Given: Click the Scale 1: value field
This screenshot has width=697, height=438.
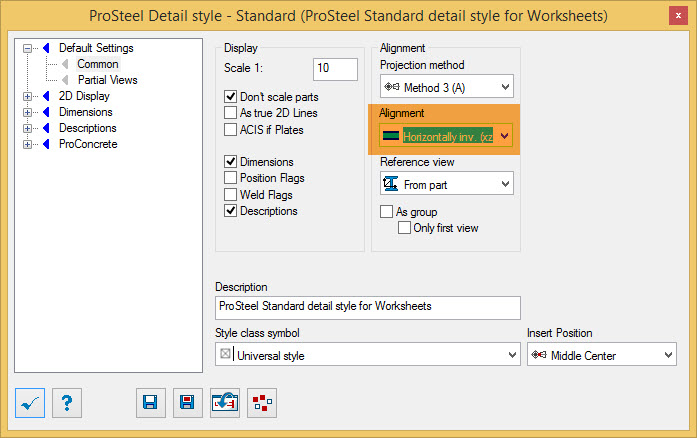Looking at the screenshot, I should tap(335, 69).
